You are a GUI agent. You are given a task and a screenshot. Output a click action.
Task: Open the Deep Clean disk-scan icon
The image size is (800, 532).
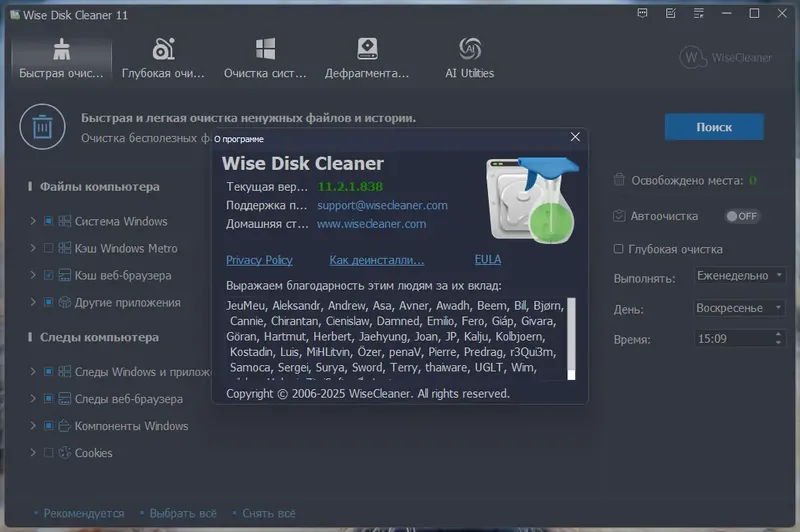(163, 49)
